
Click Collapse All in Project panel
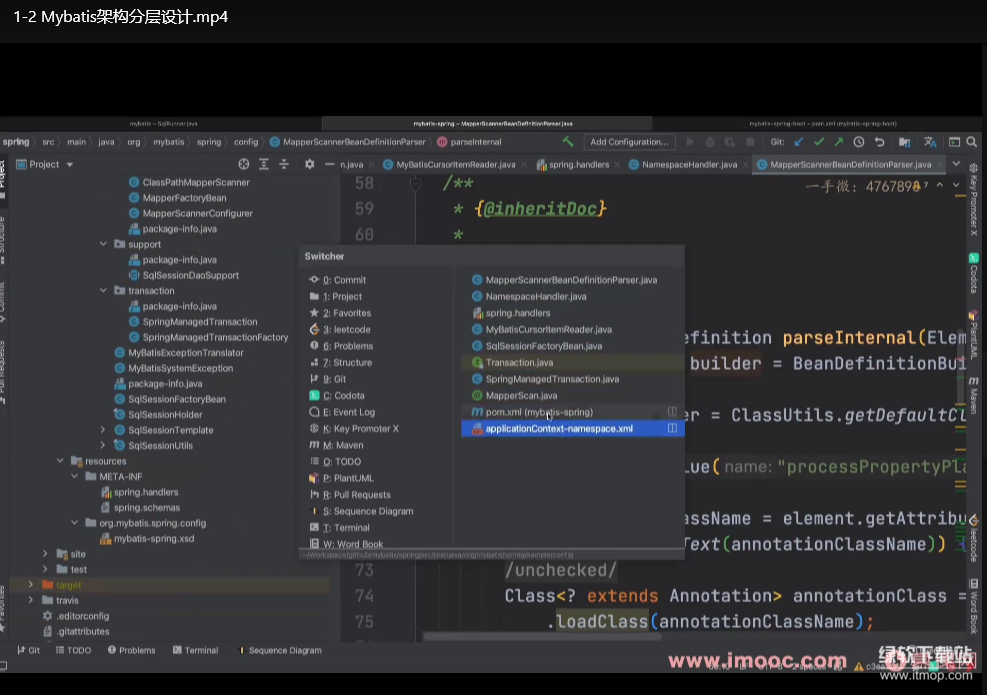284,164
